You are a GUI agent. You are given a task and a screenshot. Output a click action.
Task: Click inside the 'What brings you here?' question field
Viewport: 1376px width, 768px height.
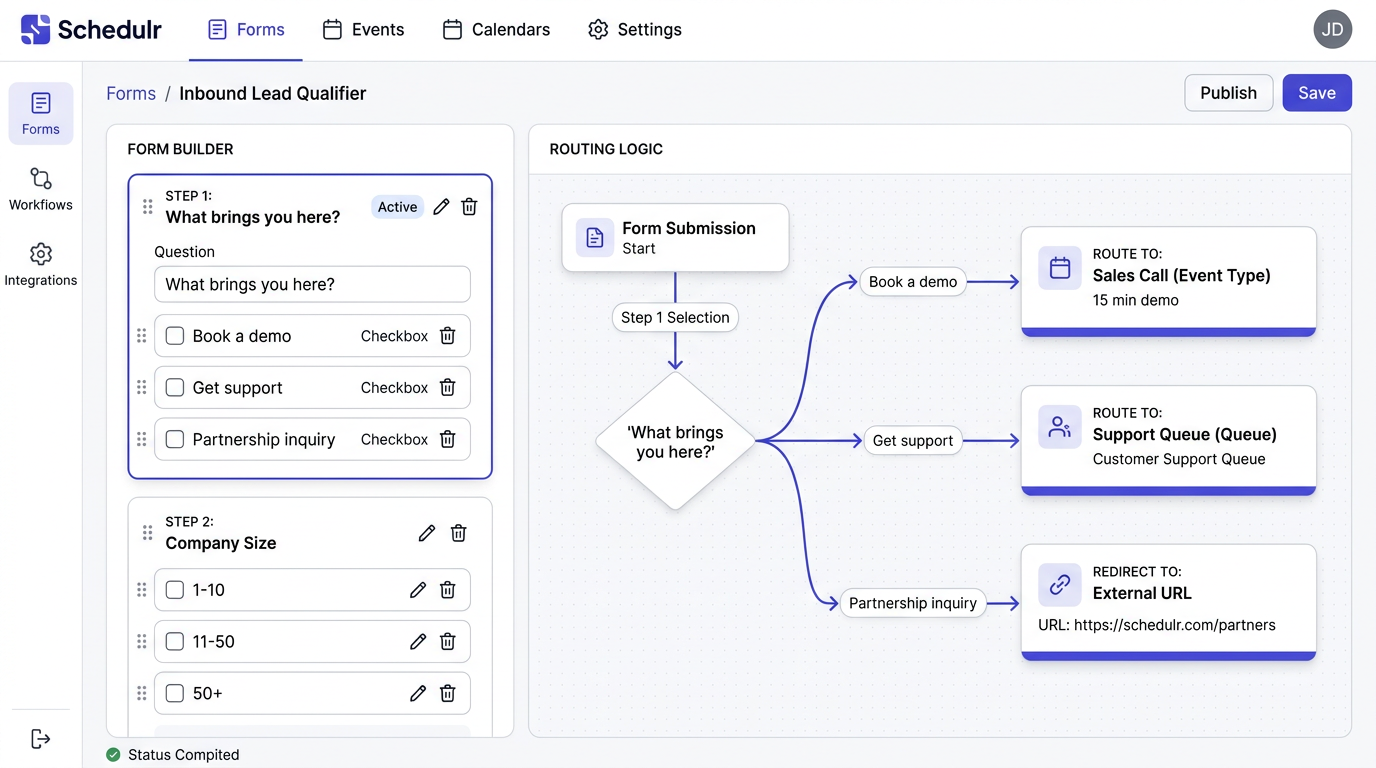pos(311,284)
